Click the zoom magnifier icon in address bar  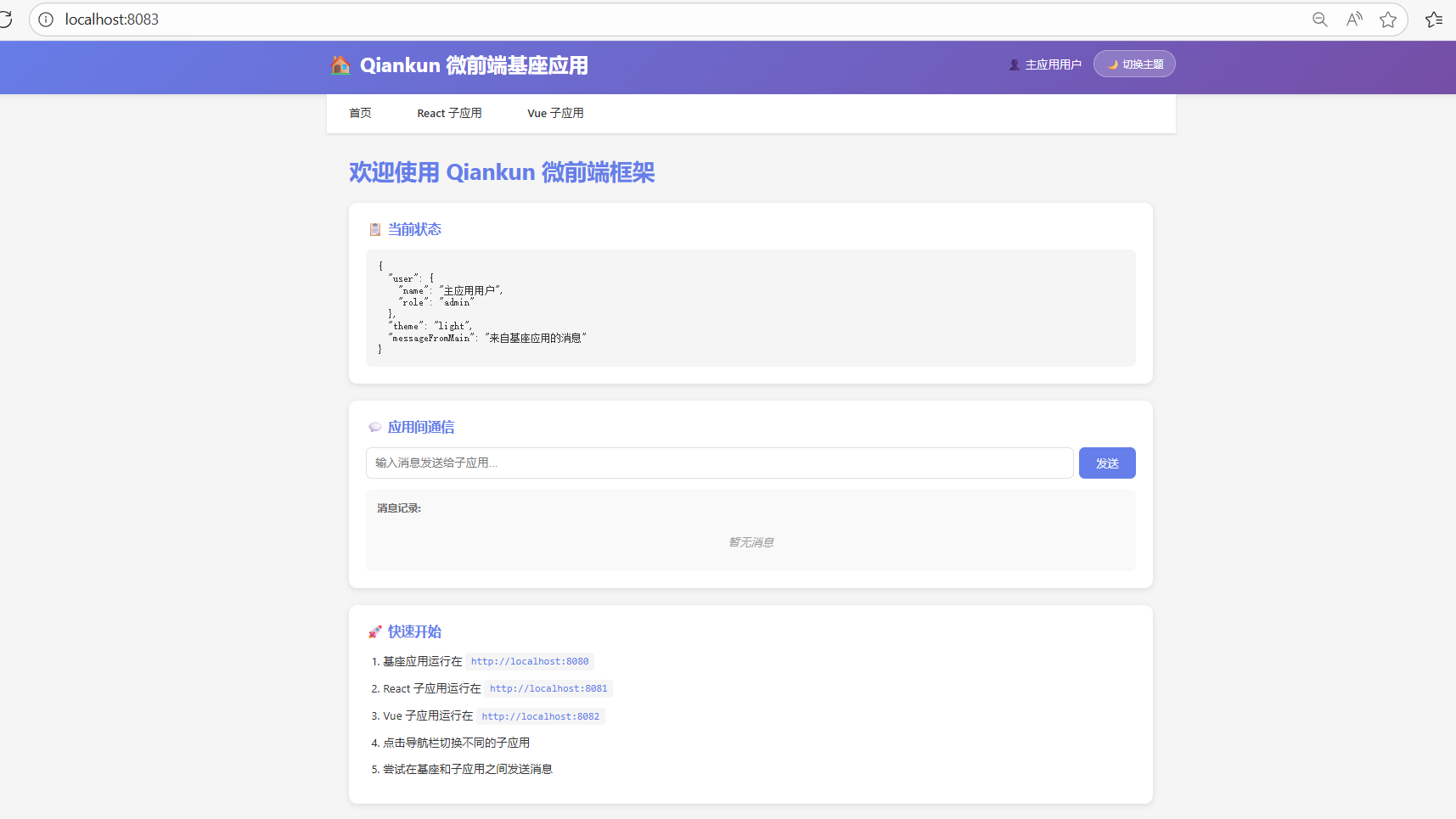[1319, 20]
